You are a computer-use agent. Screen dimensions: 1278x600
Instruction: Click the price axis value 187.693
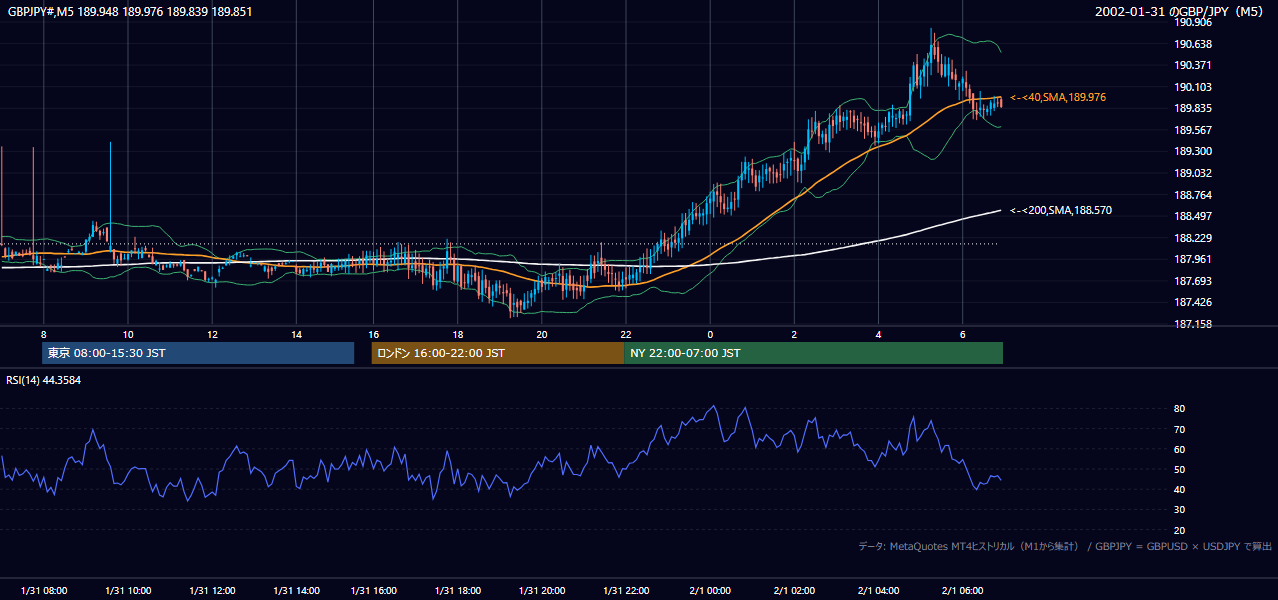tap(1193, 281)
